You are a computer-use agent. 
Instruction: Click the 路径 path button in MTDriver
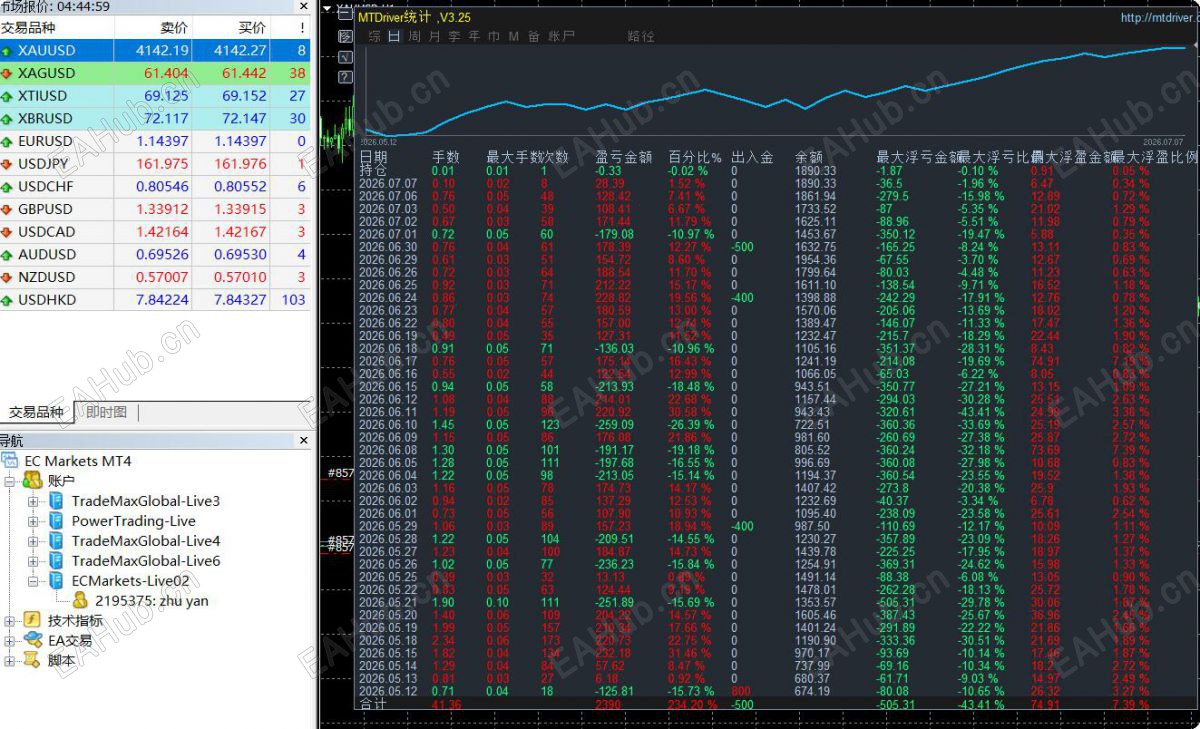(641, 36)
